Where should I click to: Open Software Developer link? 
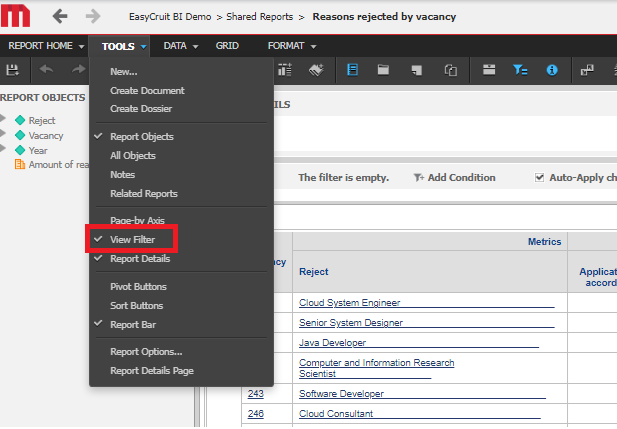tap(341, 394)
